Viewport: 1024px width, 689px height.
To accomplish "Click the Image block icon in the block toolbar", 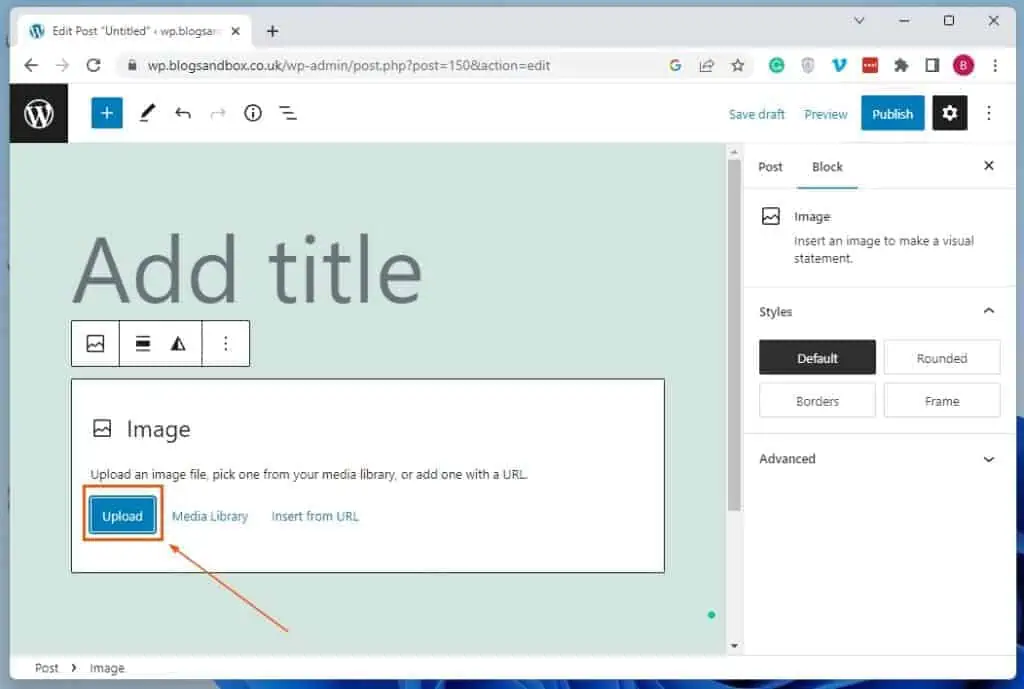I will click(95, 343).
